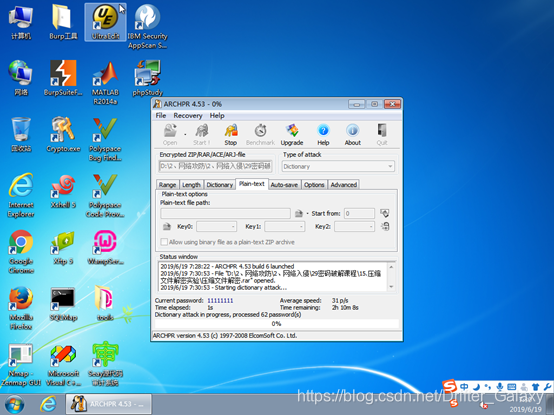Select the BurpSuite desktop shortcut
Viewport: 554px width, 415px height.
pos(63,78)
